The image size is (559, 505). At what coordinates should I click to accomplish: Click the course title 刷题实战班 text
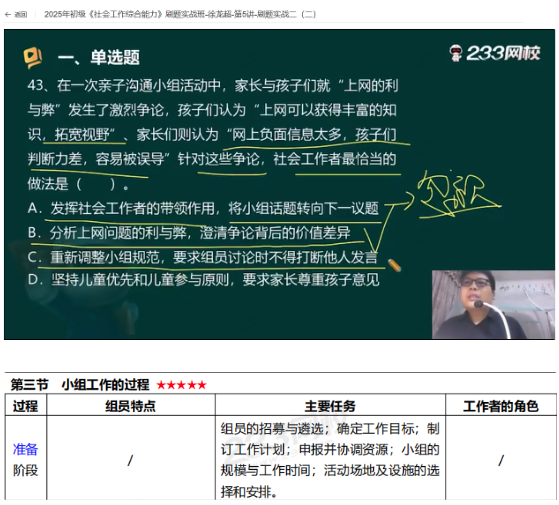click(x=180, y=15)
